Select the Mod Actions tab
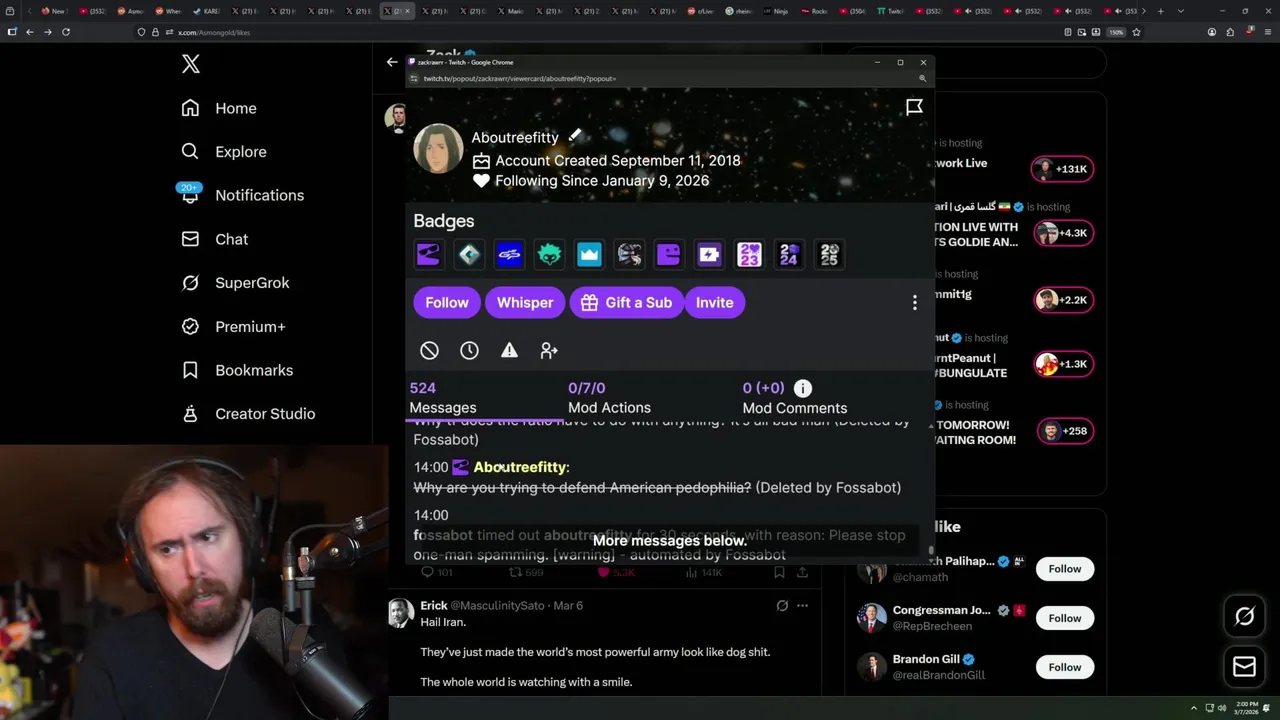 (609, 398)
